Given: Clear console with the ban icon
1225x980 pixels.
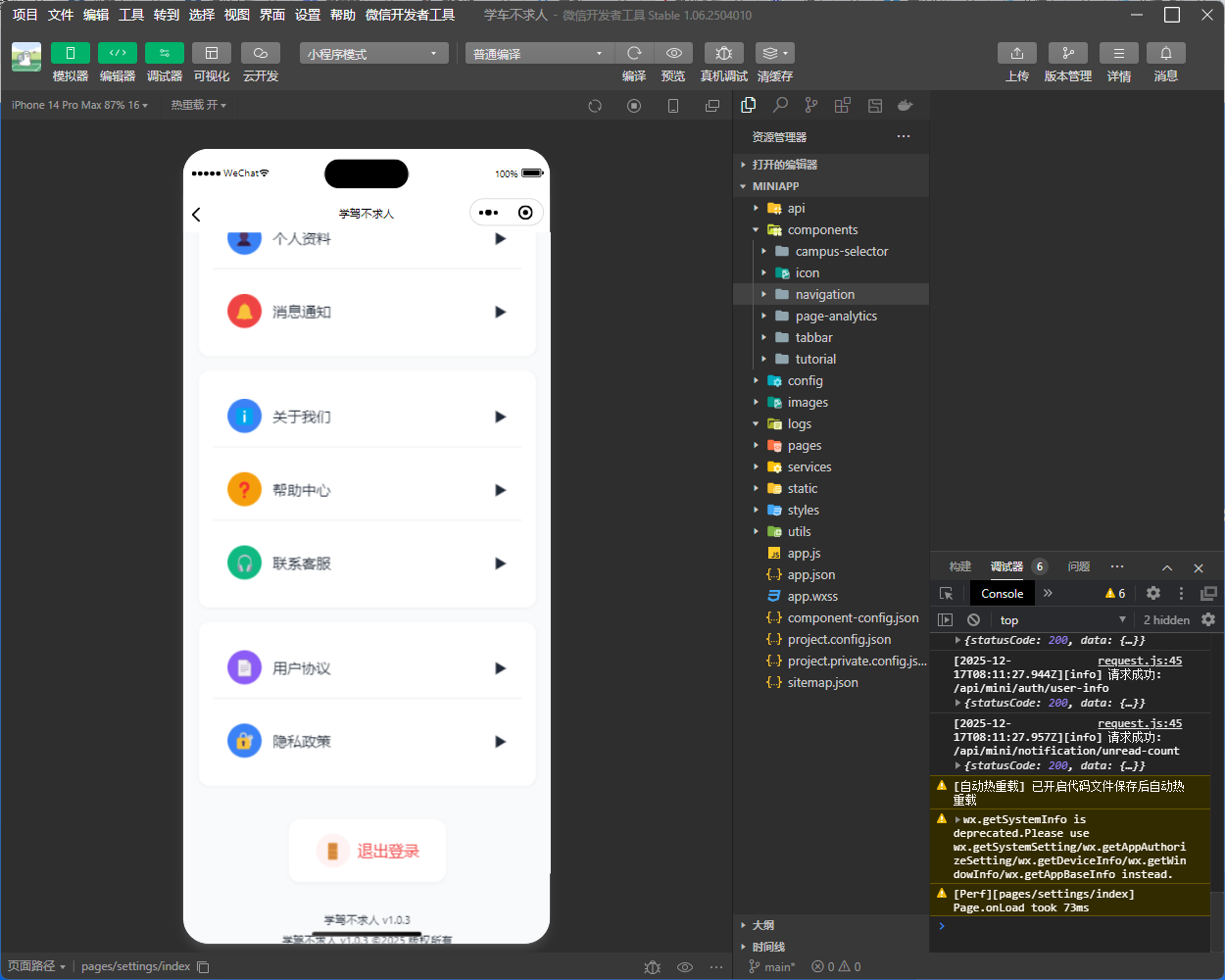Looking at the screenshot, I should tap(973, 619).
